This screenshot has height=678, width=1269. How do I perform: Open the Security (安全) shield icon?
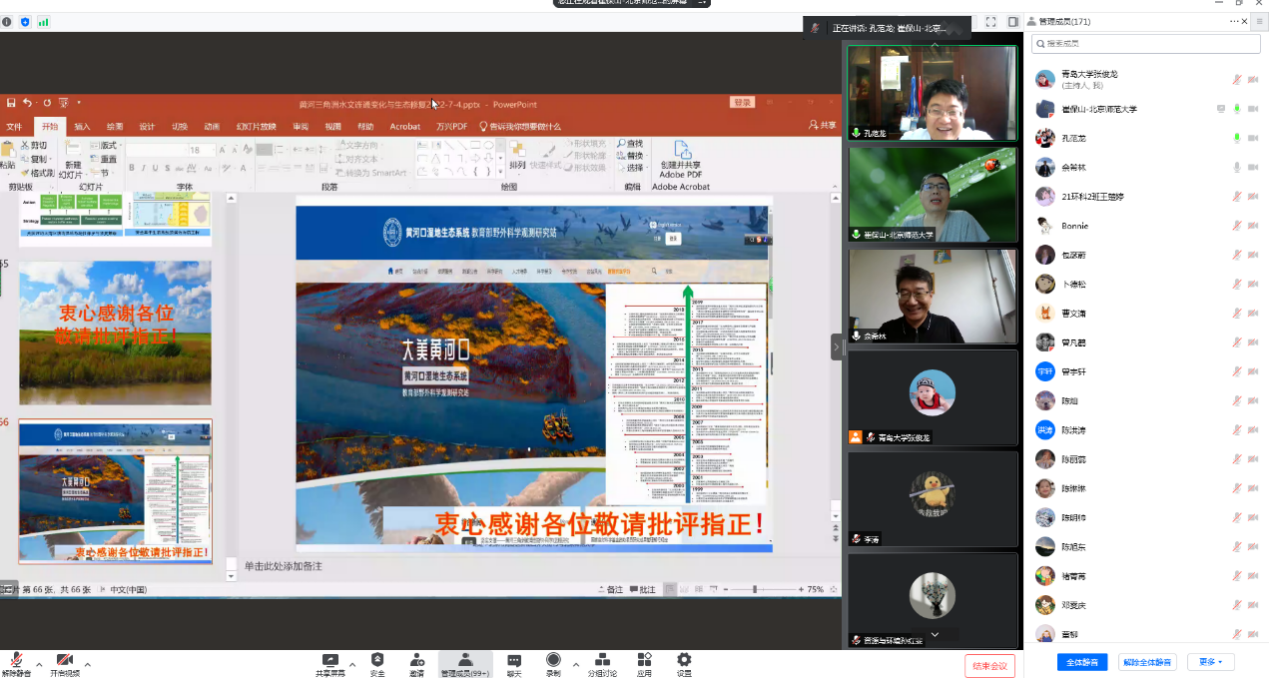(377, 662)
